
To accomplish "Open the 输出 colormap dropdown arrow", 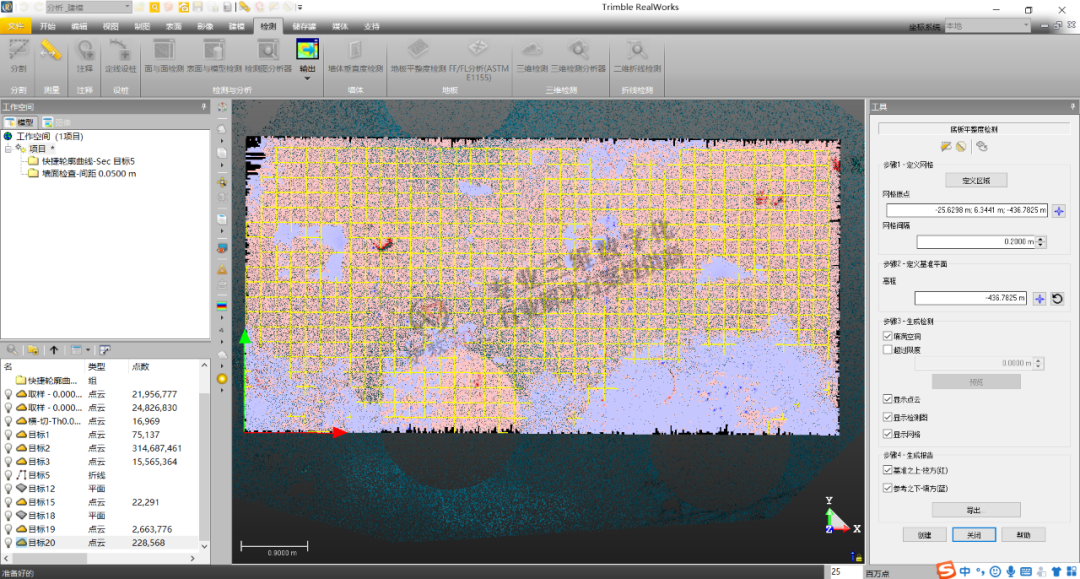I will pyautogui.click(x=307, y=77).
